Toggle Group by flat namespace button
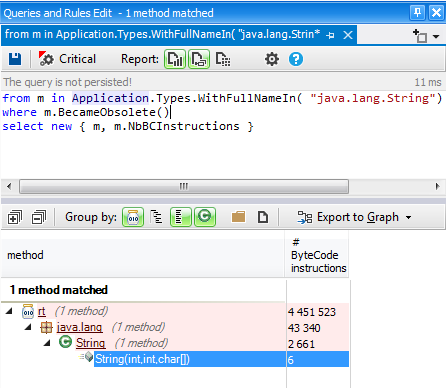 coord(181,217)
